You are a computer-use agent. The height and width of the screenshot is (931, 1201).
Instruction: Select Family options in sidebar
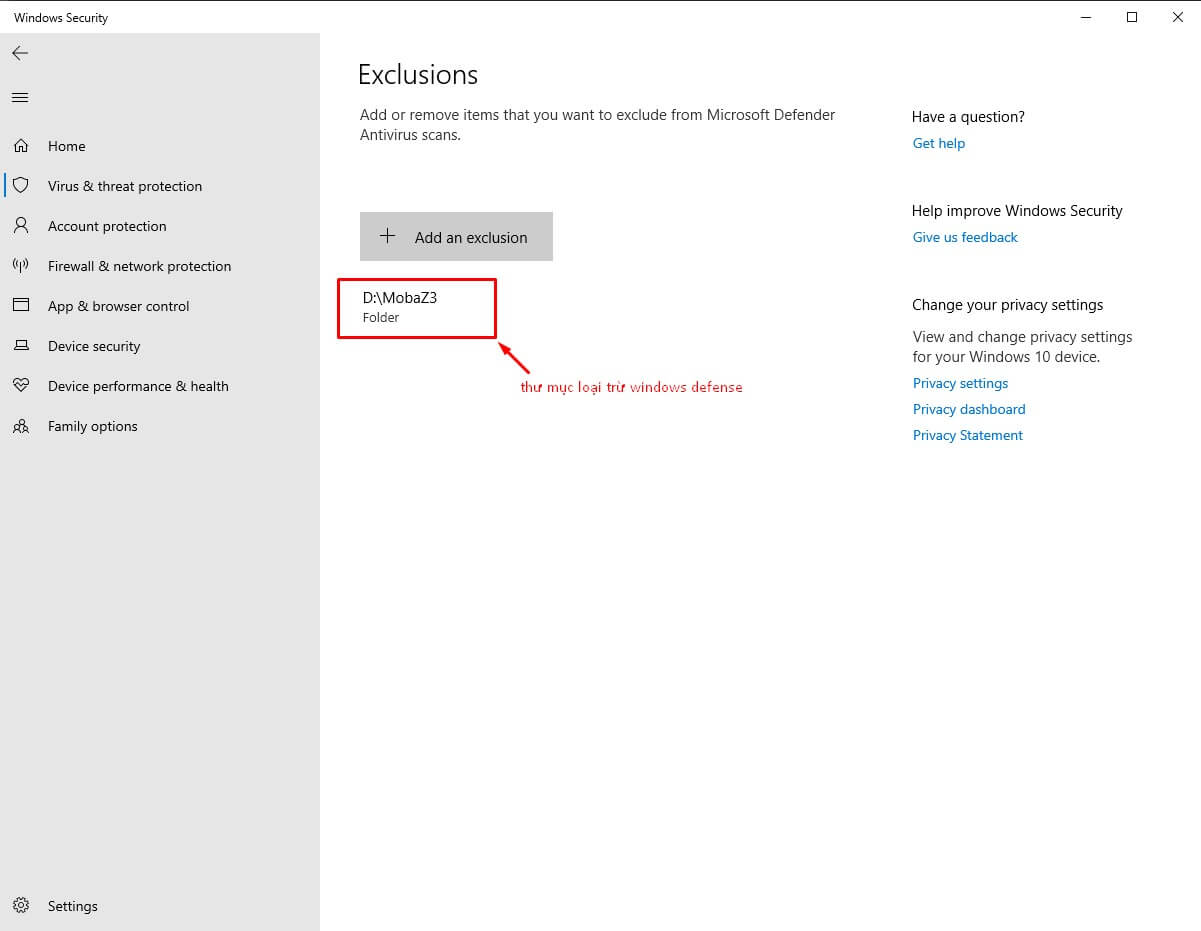92,426
